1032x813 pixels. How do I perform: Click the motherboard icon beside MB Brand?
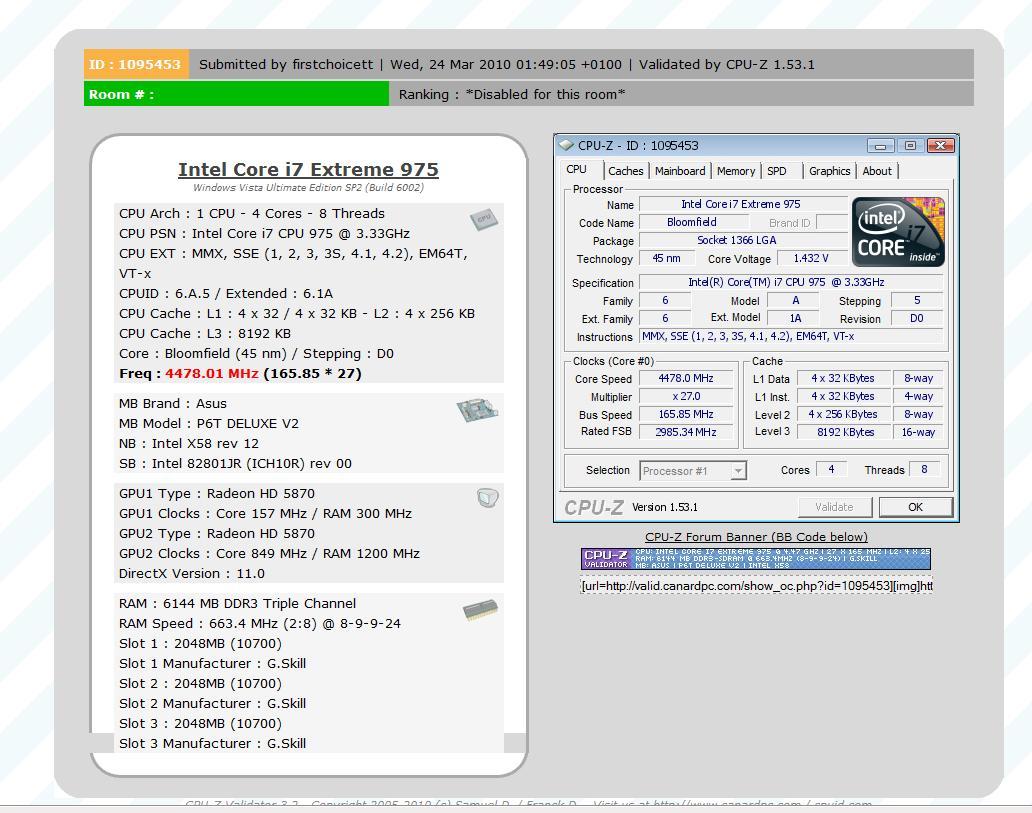[477, 410]
